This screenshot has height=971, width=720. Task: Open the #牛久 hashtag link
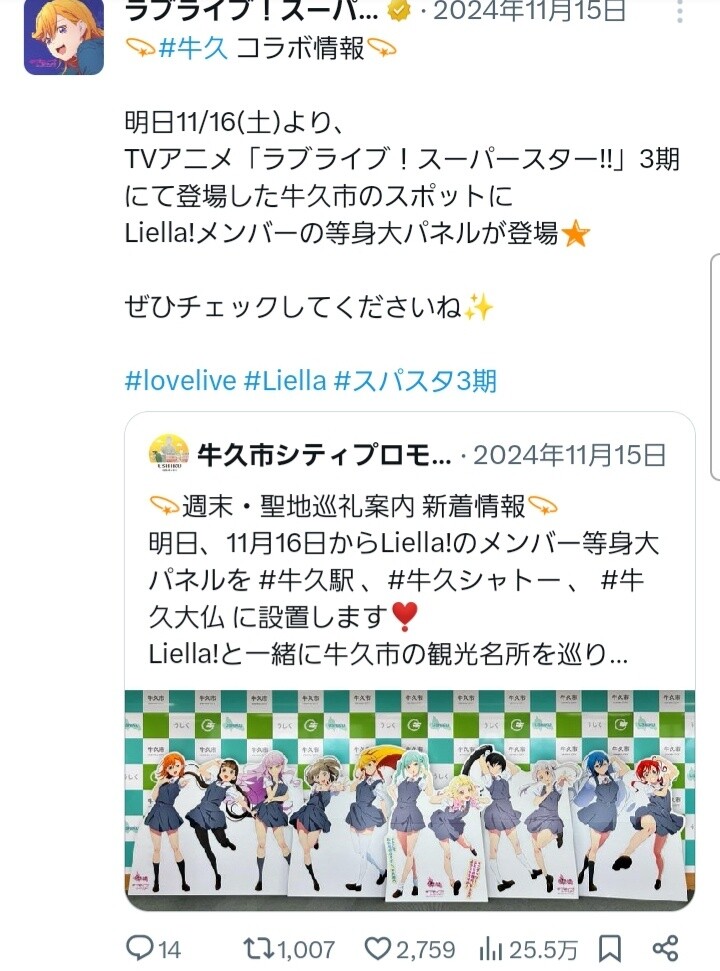click(193, 48)
